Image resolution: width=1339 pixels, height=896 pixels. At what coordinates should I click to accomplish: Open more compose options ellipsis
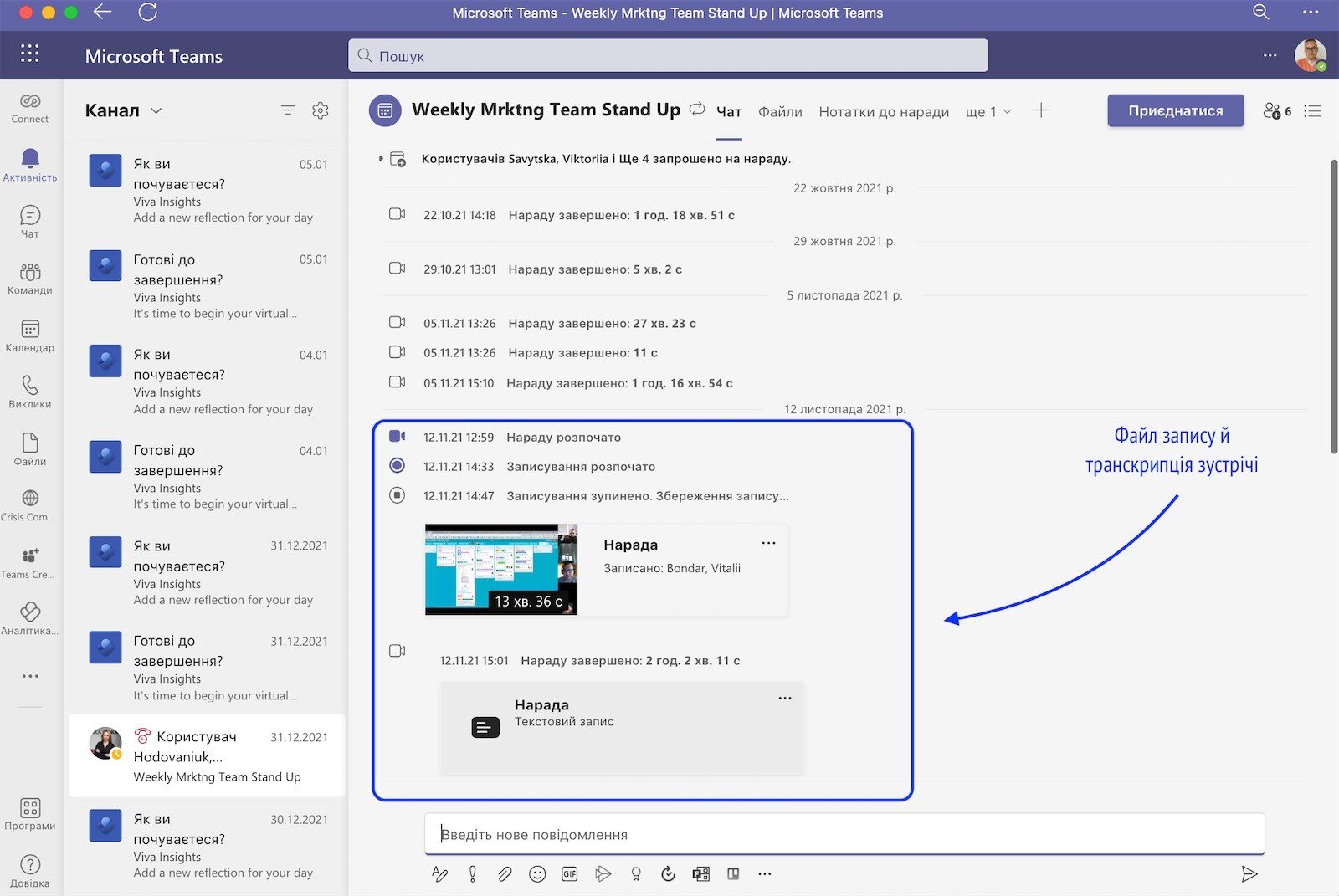[x=765, y=874]
